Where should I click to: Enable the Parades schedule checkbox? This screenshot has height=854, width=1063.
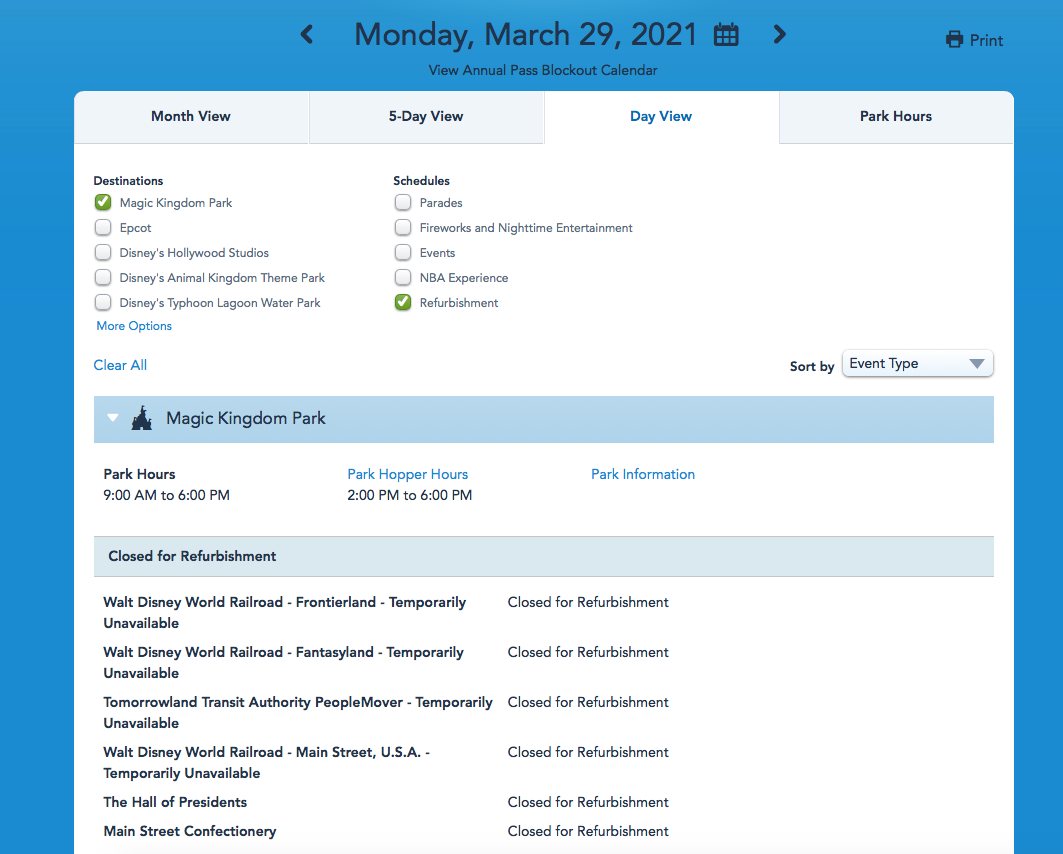click(403, 203)
